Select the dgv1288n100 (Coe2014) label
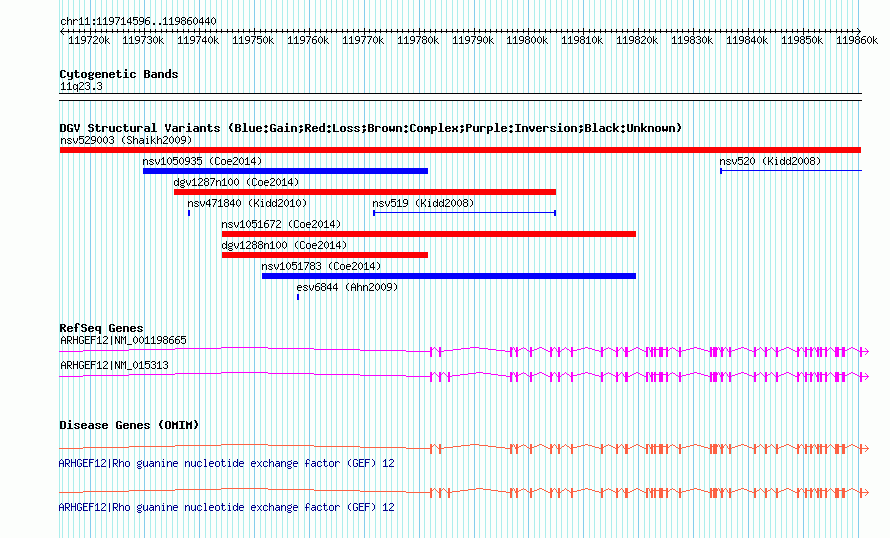This screenshot has width=890, height=538. pos(284,245)
